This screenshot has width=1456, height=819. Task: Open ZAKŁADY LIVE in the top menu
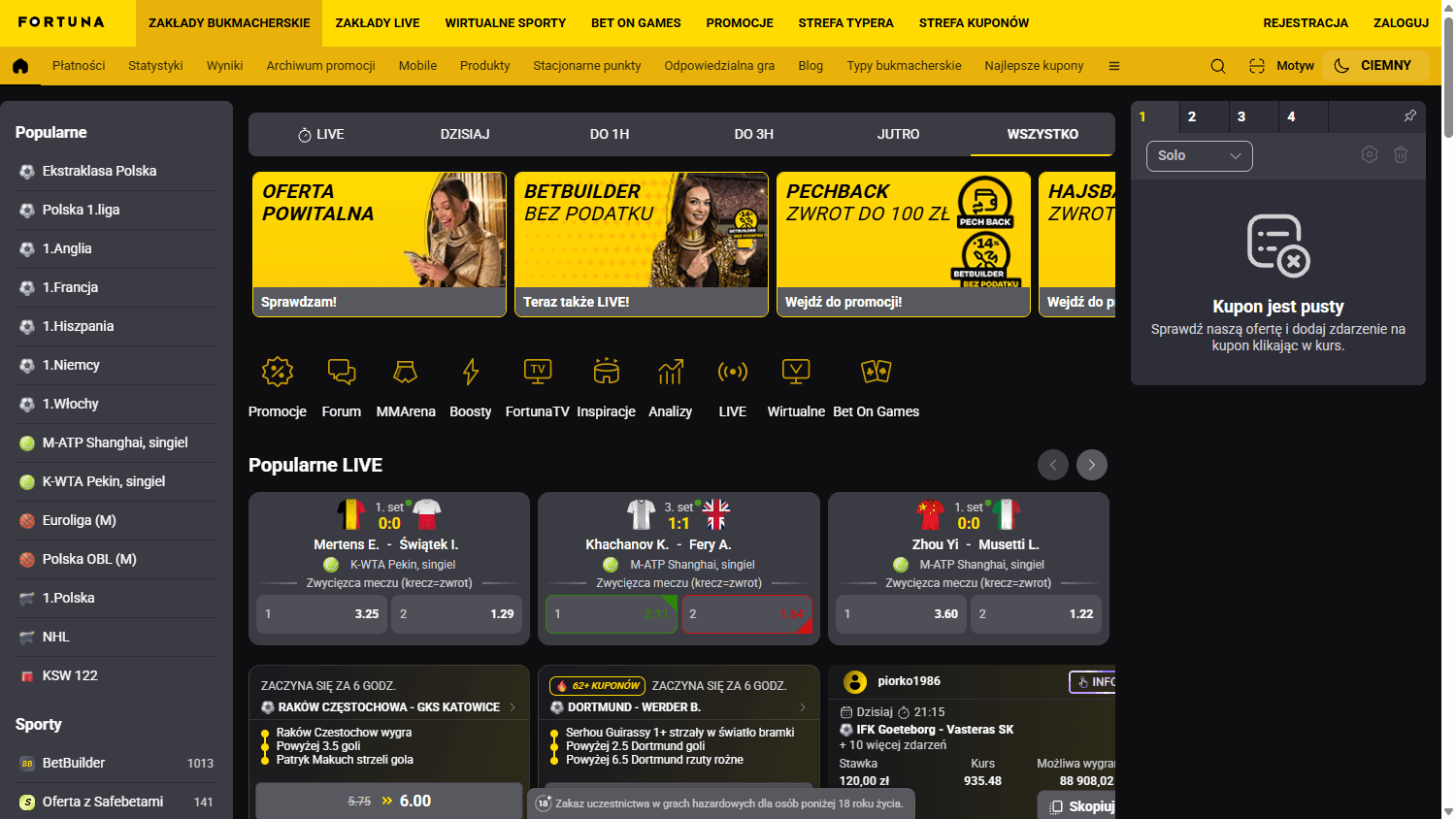tap(378, 22)
